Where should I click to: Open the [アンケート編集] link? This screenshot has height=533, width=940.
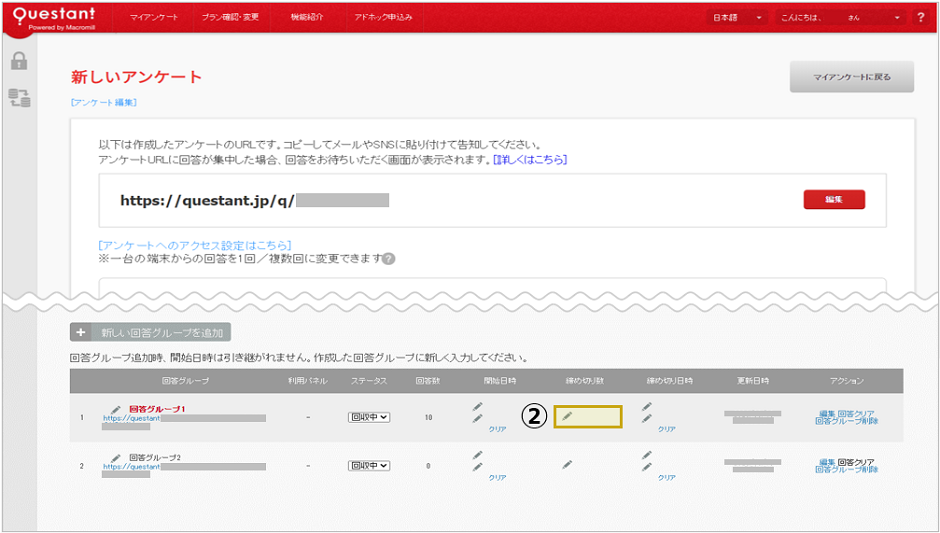(104, 103)
